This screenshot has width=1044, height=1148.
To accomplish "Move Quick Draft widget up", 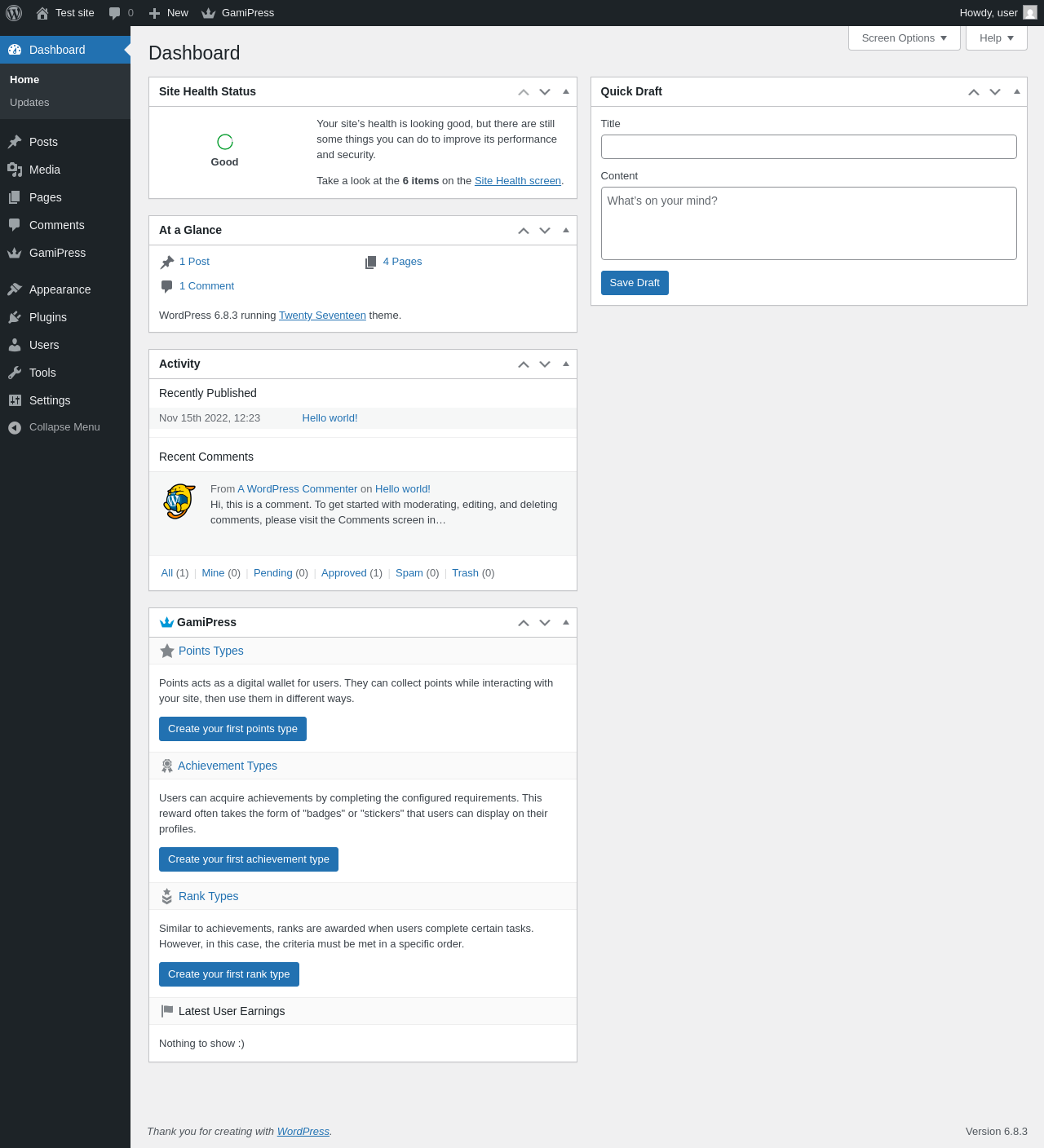I will [974, 92].
